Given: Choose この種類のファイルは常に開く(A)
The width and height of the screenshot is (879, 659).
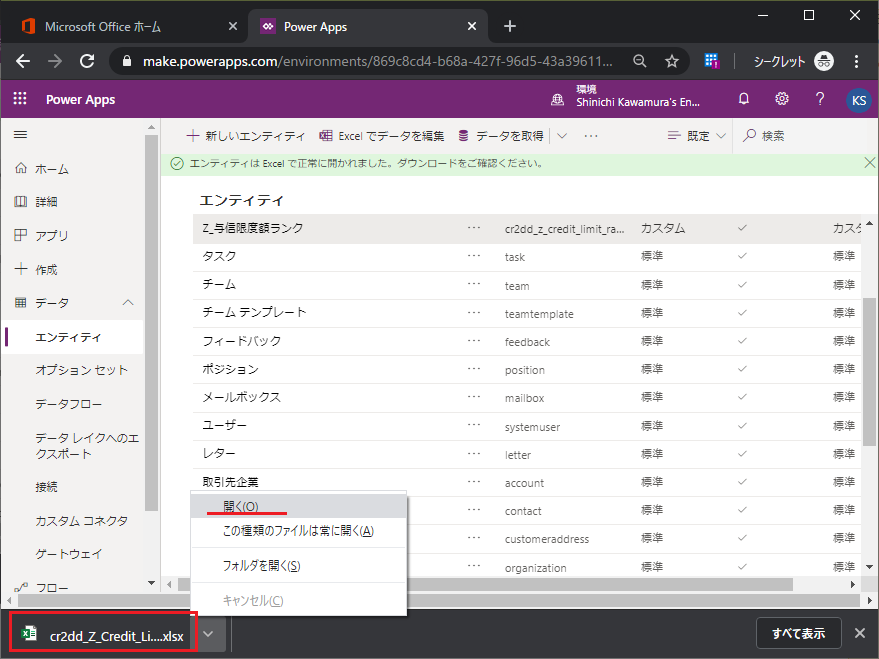Looking at the screenshot, I should pos(299,531).
